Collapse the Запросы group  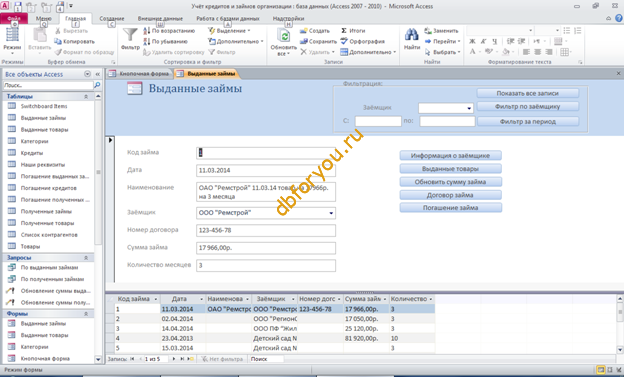point(86,258)
